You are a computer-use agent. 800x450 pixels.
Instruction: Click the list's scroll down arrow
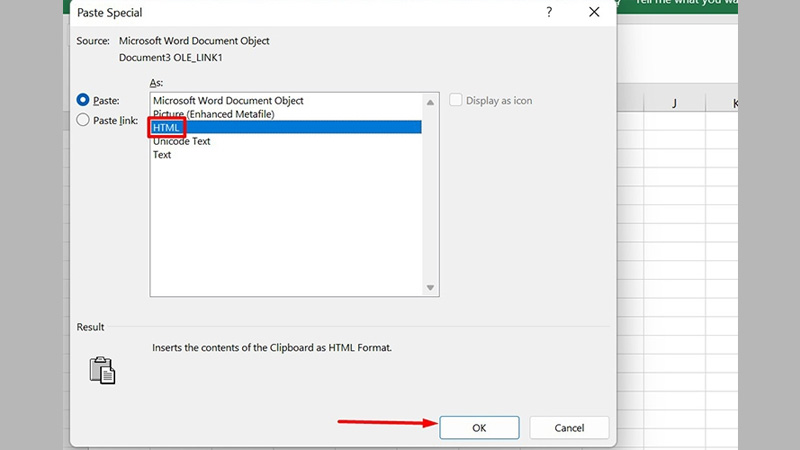click(430, 288)
